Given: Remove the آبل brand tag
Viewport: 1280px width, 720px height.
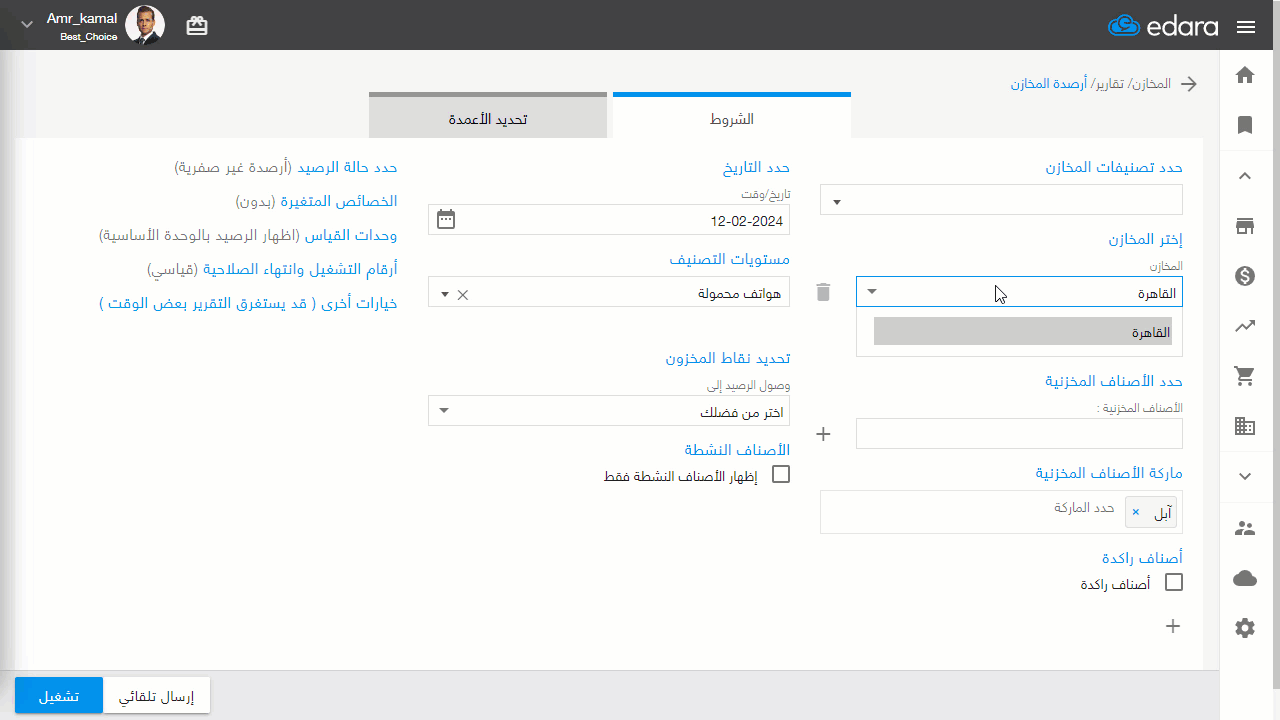Looking at the screenshot, I should 1136,512.
